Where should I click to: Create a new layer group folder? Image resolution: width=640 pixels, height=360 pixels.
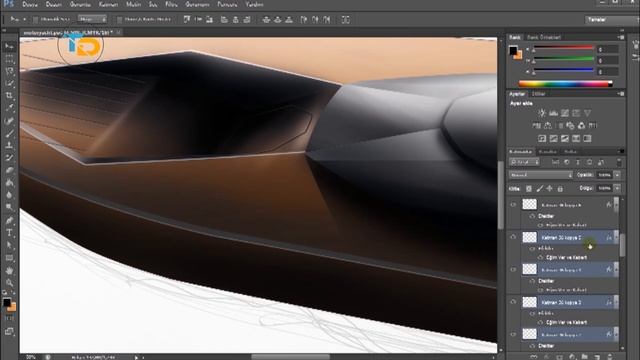tap(584, 357)
